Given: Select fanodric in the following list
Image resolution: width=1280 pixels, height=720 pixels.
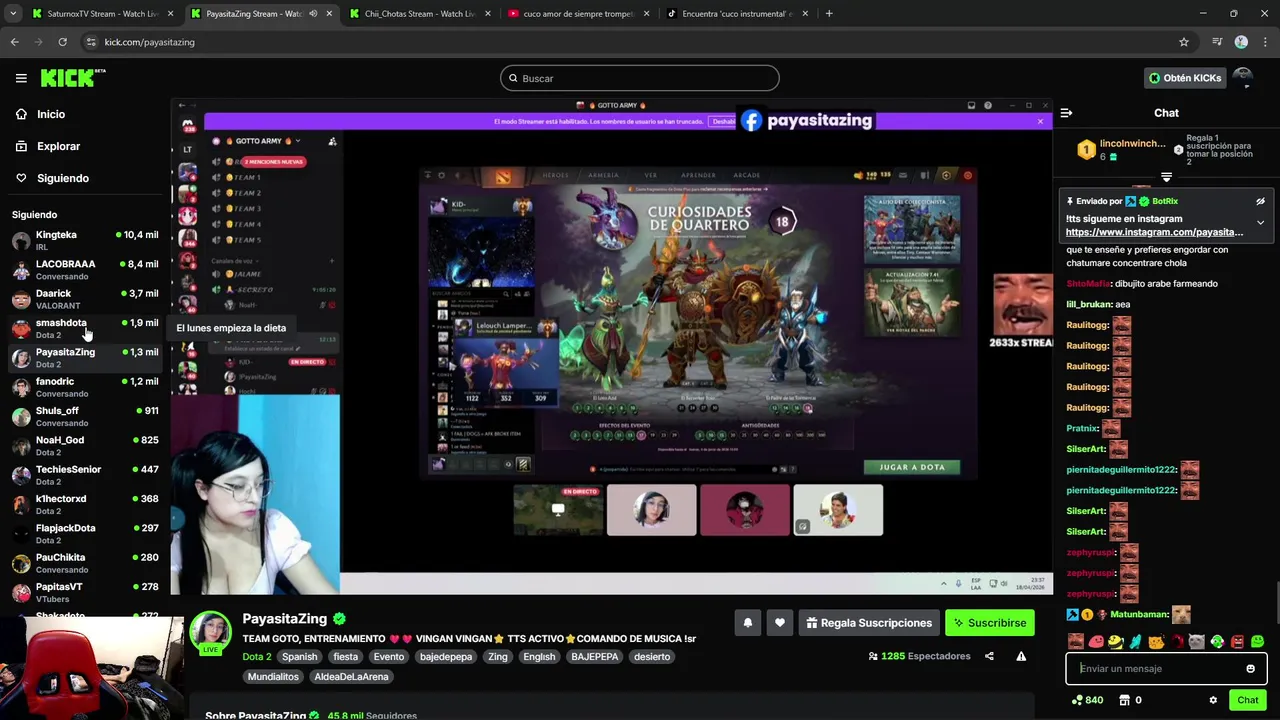Looking at the screenshot, I should coord(85,387).
